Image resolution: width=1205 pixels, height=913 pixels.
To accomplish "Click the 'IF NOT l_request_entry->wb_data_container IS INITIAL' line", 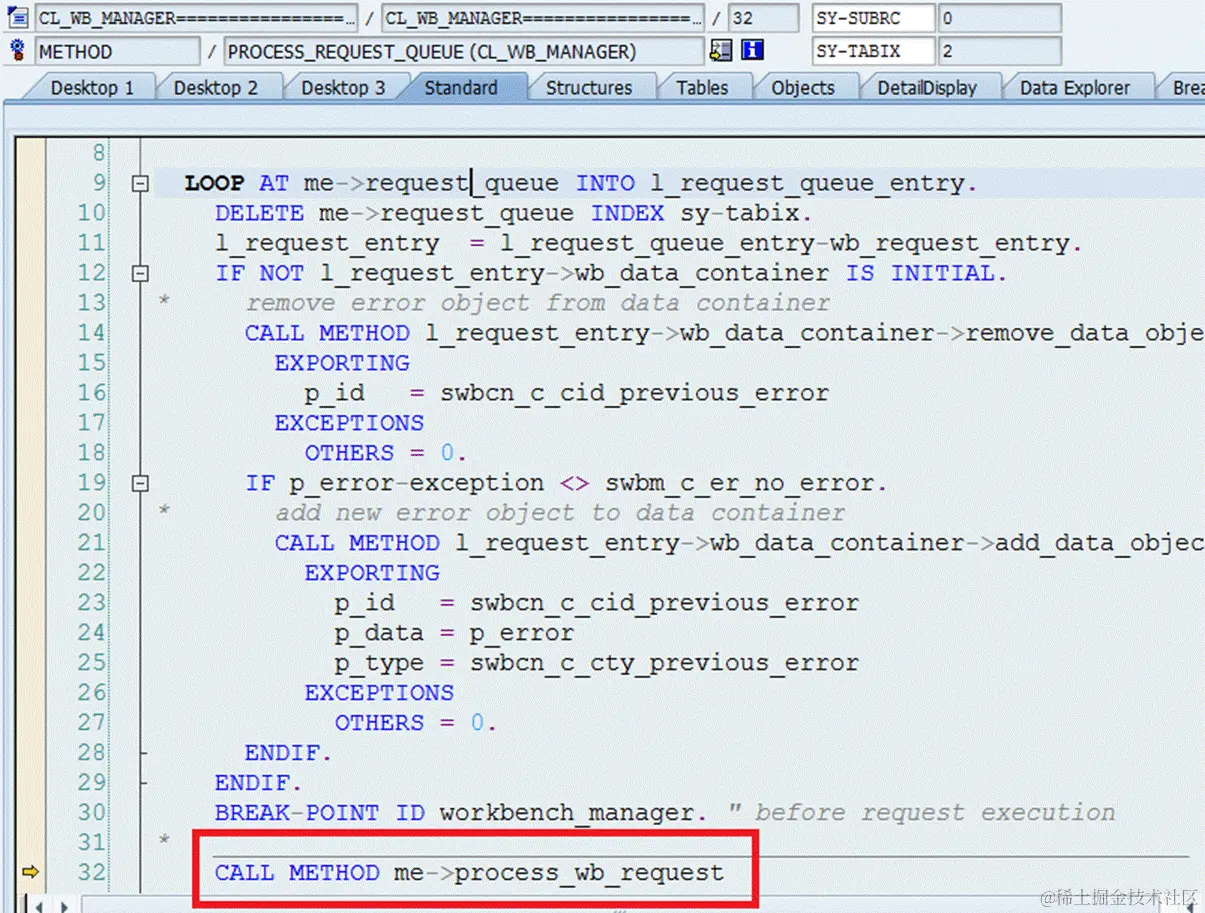I will point(611,273).
